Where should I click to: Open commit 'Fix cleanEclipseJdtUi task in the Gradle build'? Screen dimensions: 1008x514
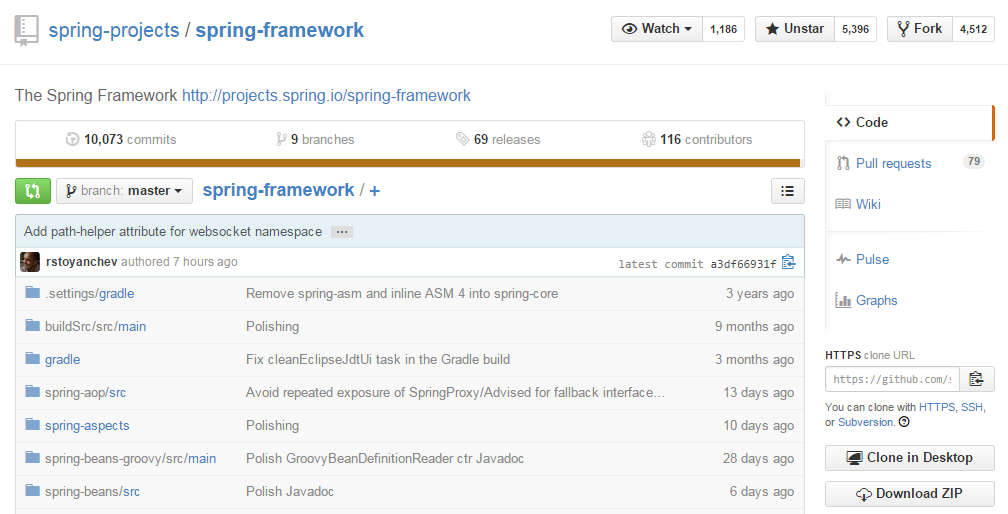pos(377,359)
